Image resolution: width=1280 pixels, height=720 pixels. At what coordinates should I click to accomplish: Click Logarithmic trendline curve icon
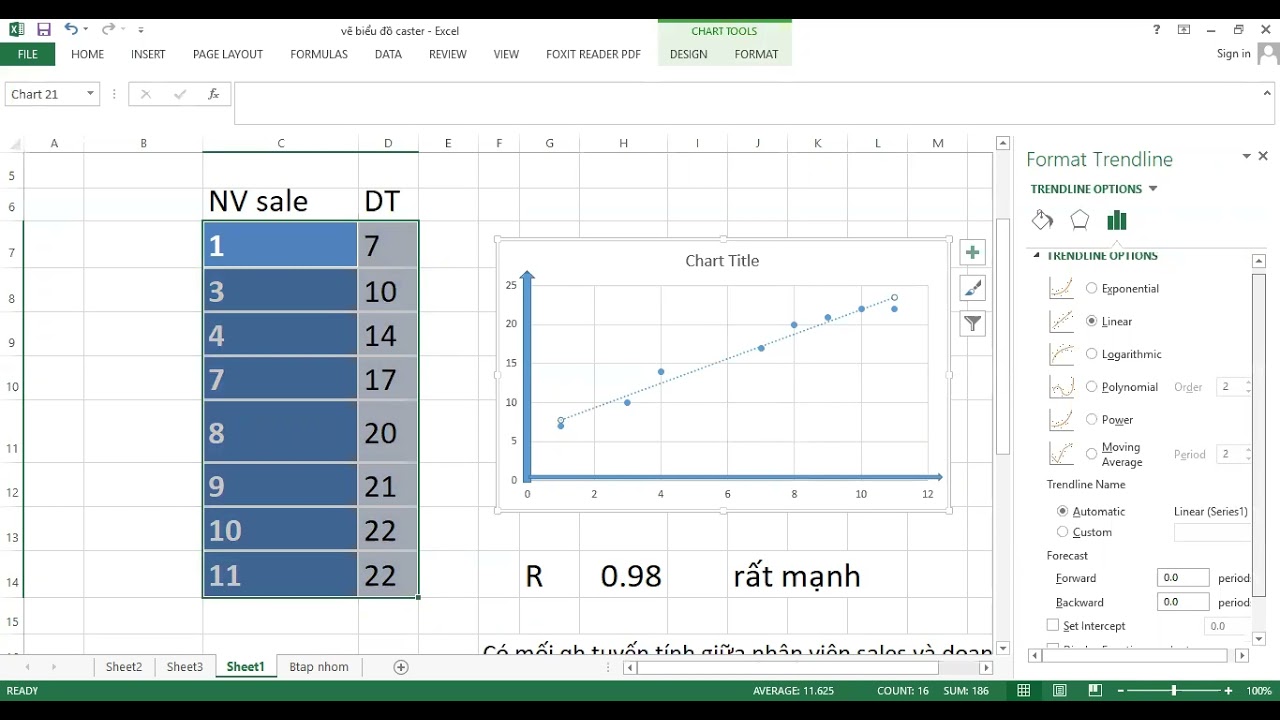[1061, 354]
